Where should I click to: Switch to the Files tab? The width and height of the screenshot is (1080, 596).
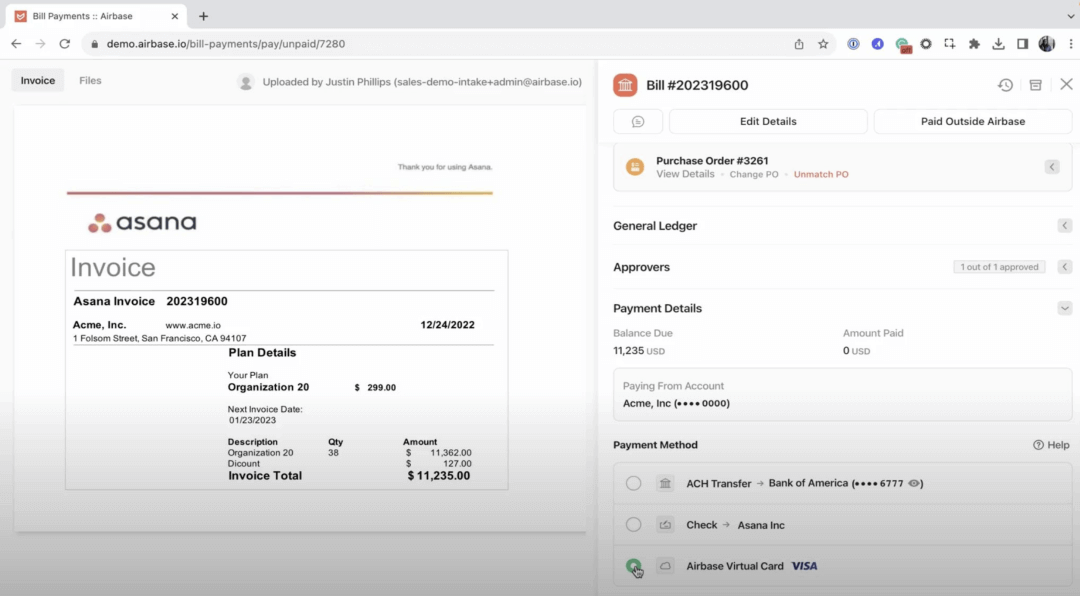coord(90,81)
